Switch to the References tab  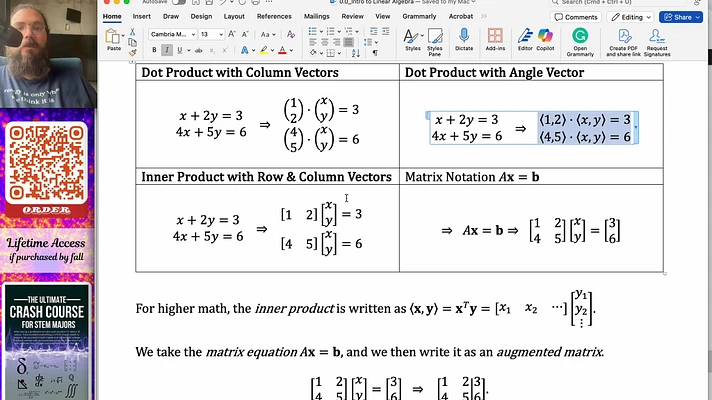click(274, 16)
